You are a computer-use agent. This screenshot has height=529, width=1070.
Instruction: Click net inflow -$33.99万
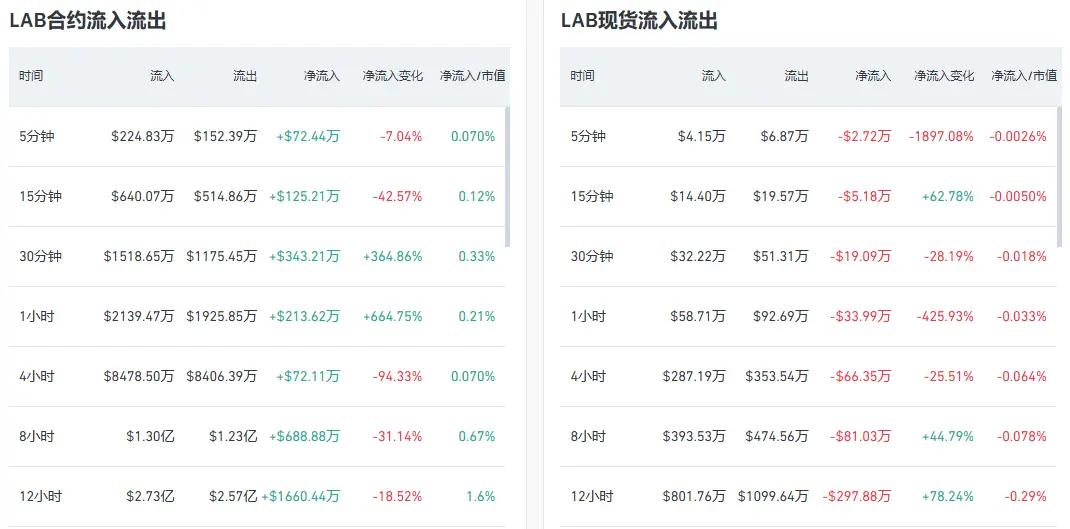coord(861,317)
